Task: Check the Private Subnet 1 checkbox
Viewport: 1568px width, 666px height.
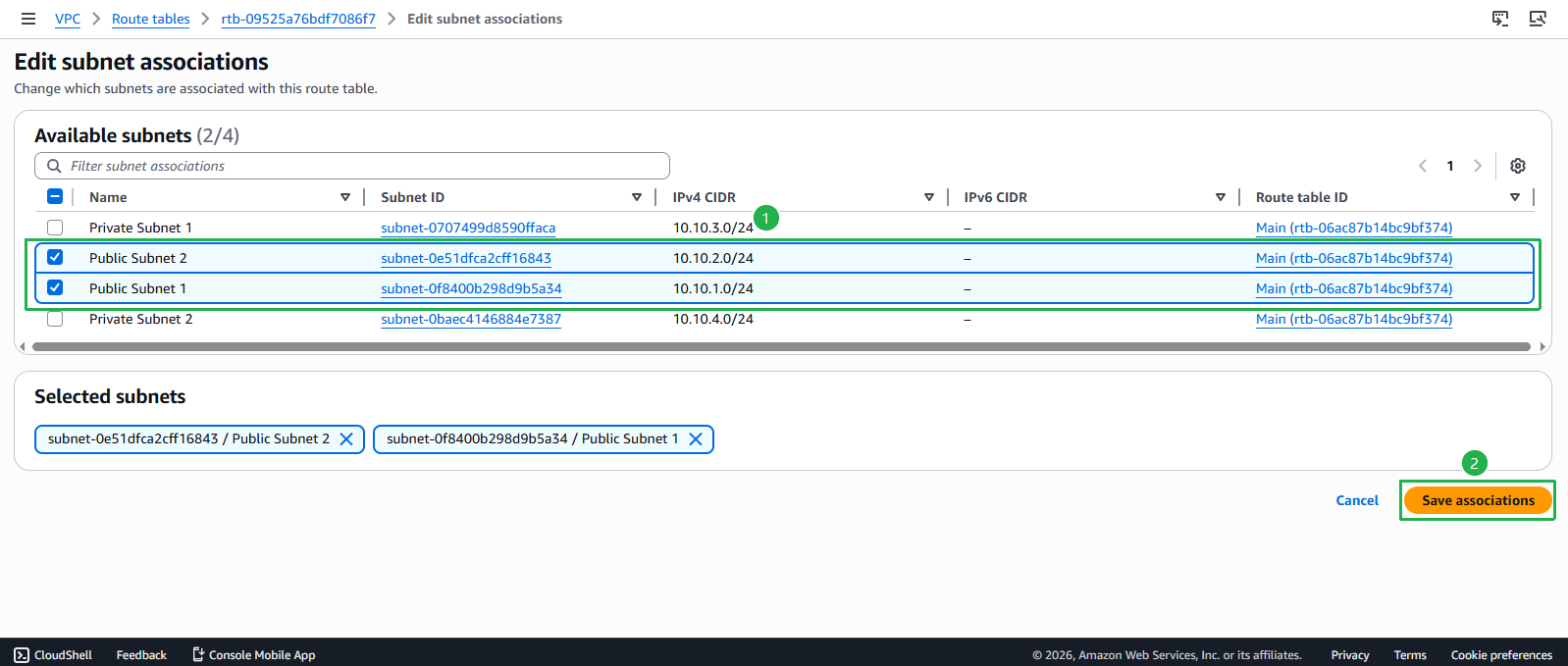Action: click(x=55, y=228)
